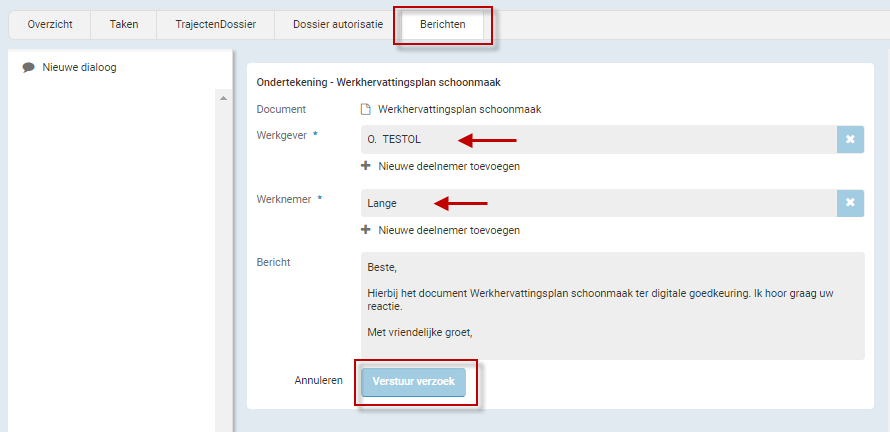This screenshot has width=890, height=432.
Task: Focus the Bericht message text area
Action: (x=612, y=305)
